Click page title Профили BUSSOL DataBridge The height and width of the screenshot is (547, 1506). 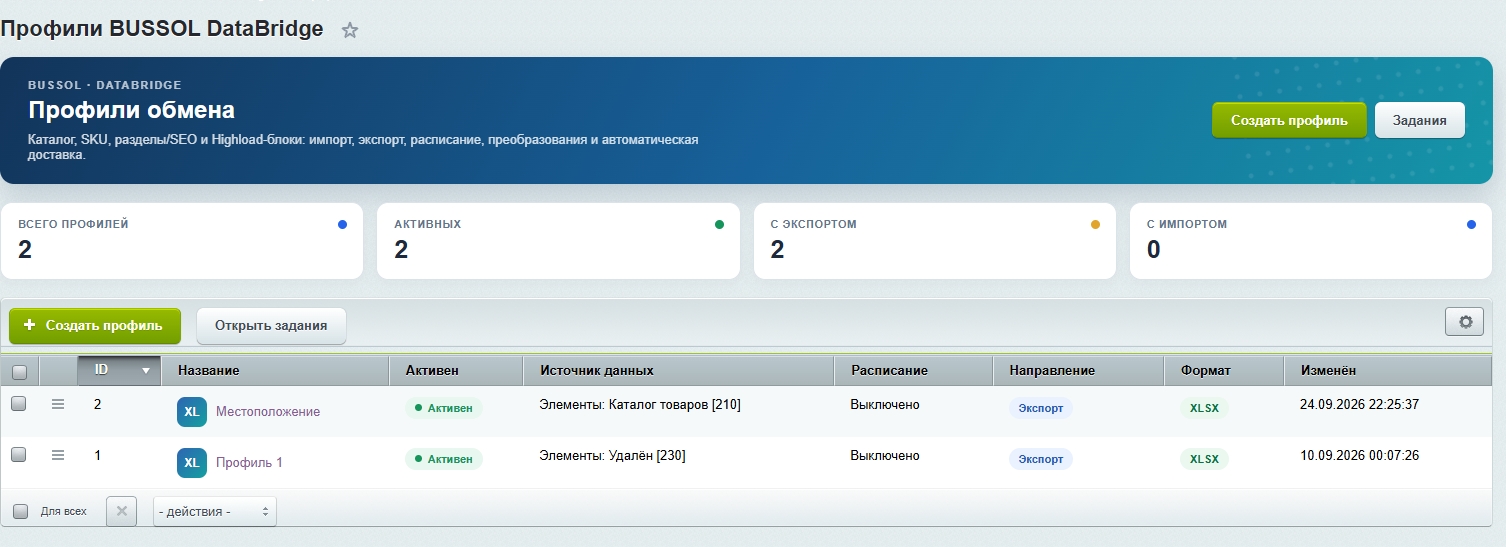click(x=162, y=29)
